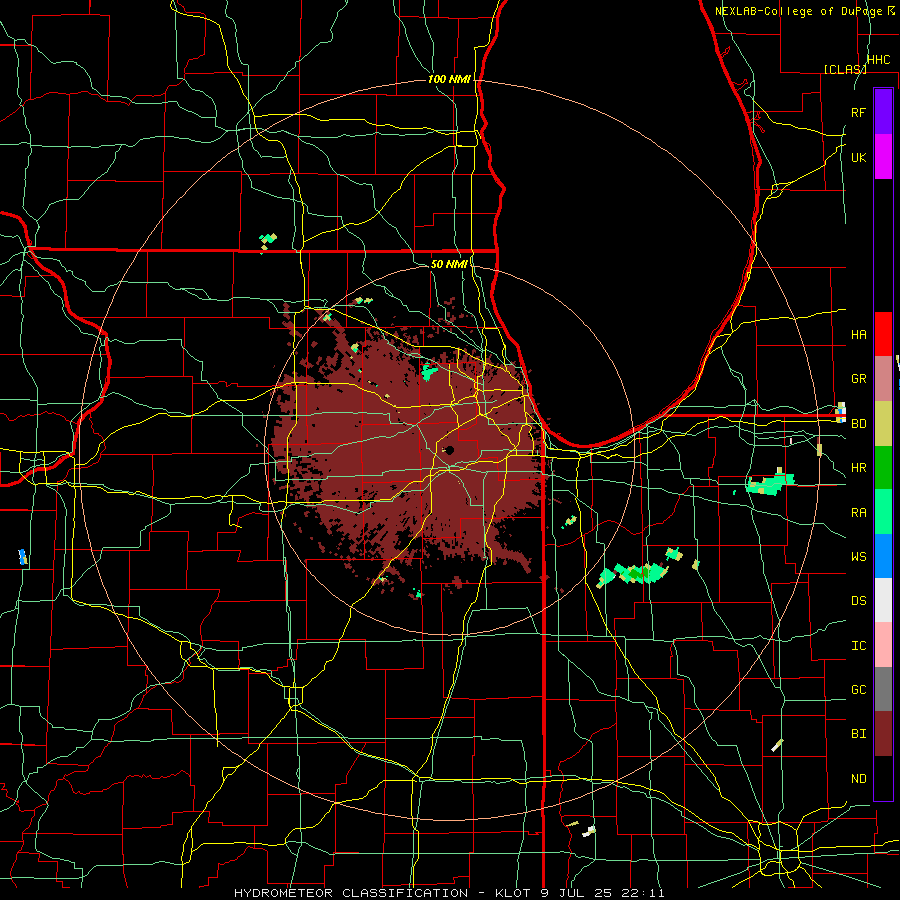Click the HA legend label

[x=858, y=335]
